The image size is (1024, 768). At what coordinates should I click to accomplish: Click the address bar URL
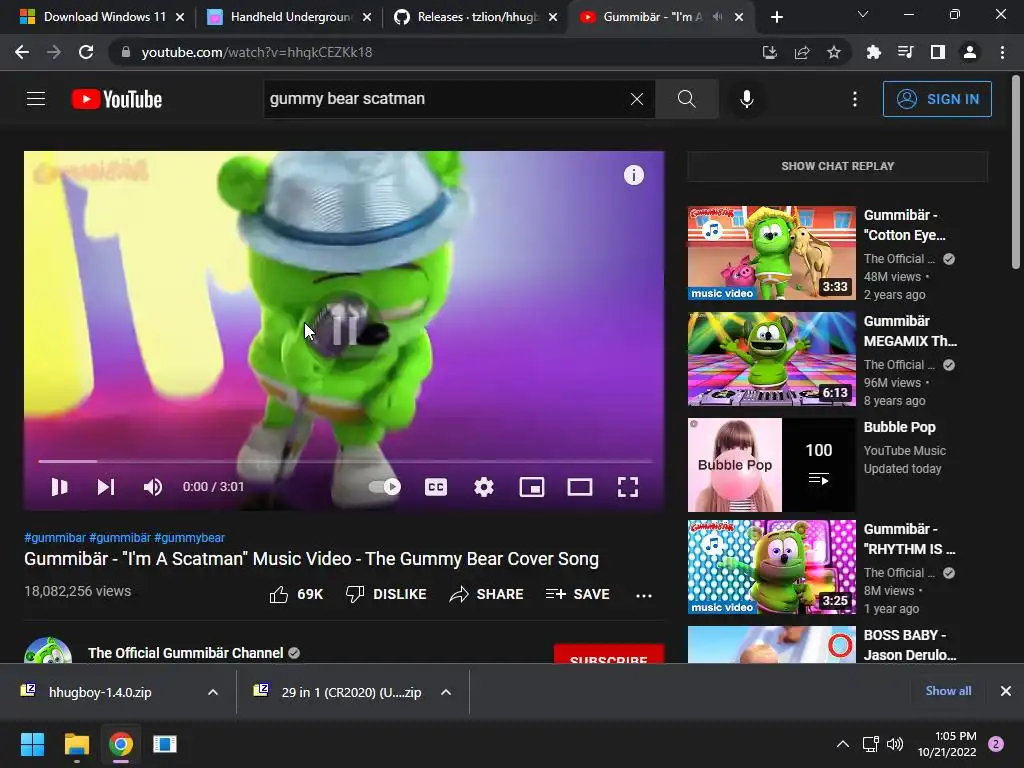(257, 52)
